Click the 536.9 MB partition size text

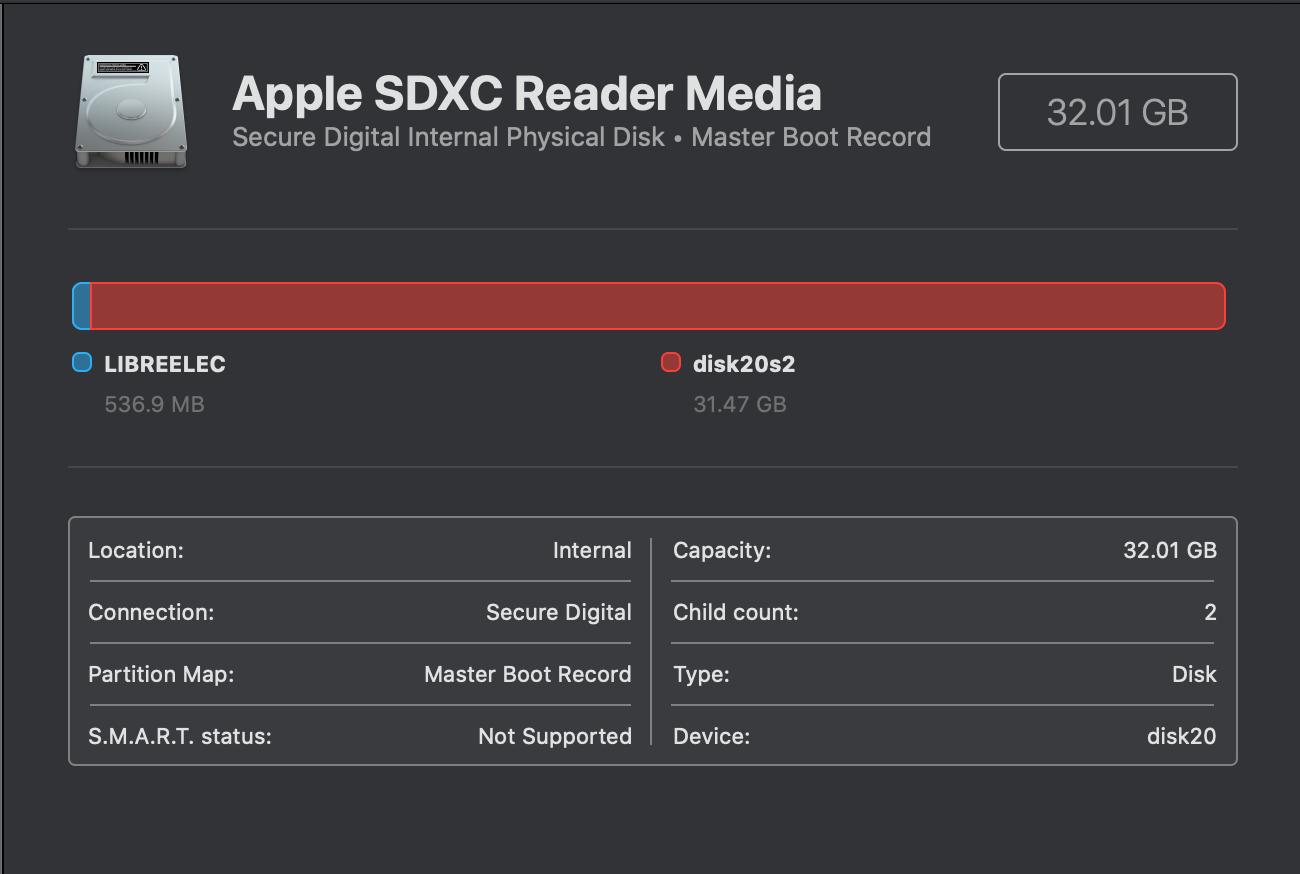click(154, 405)
